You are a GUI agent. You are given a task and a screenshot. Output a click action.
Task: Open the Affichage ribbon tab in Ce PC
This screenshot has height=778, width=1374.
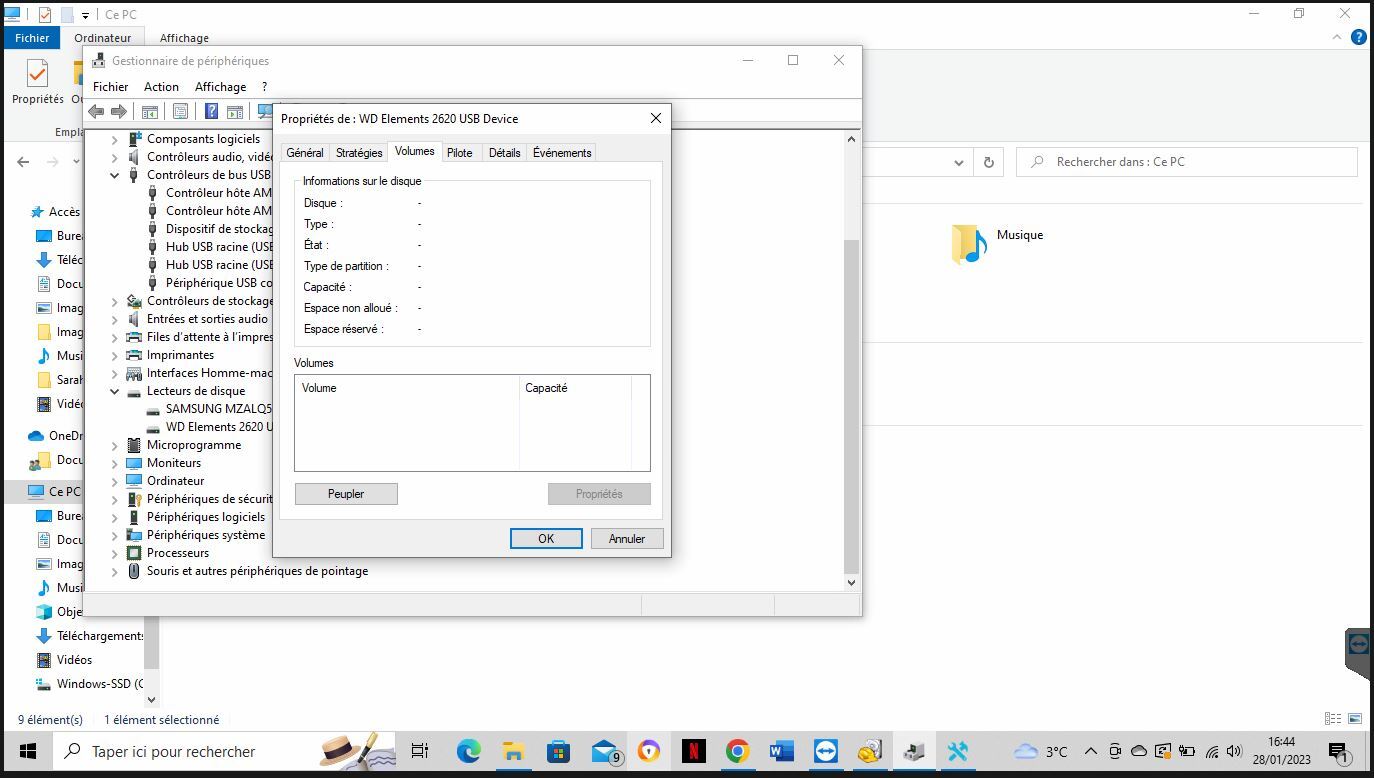[184, 38]
